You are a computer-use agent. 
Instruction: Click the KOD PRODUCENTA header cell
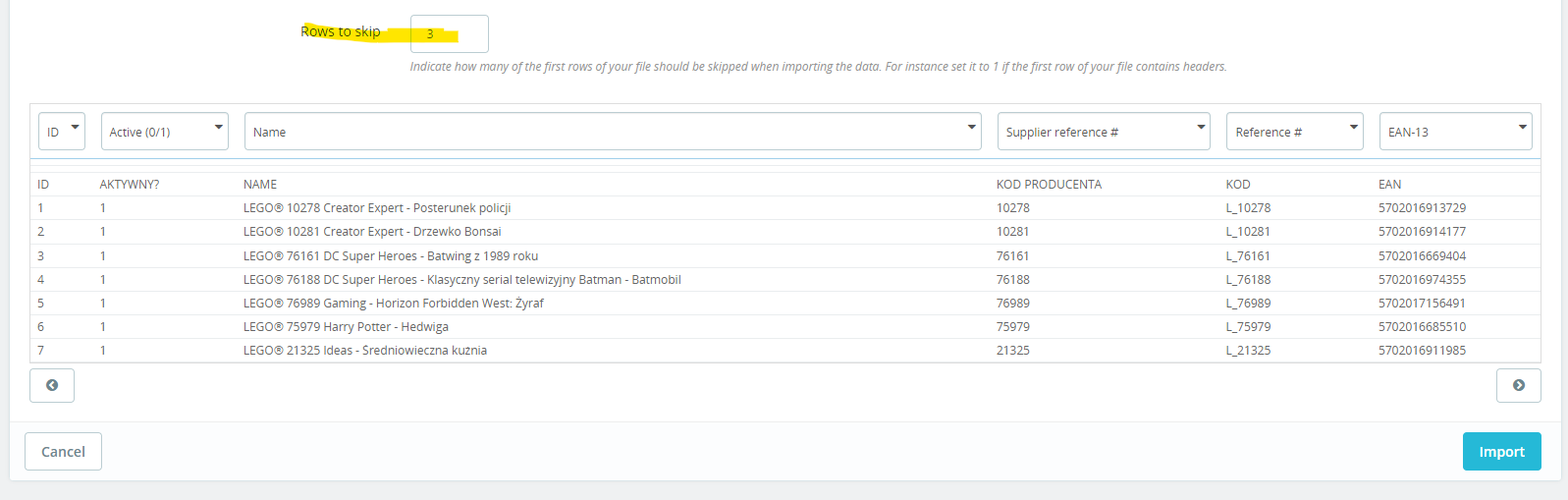tap(1049, 185)
